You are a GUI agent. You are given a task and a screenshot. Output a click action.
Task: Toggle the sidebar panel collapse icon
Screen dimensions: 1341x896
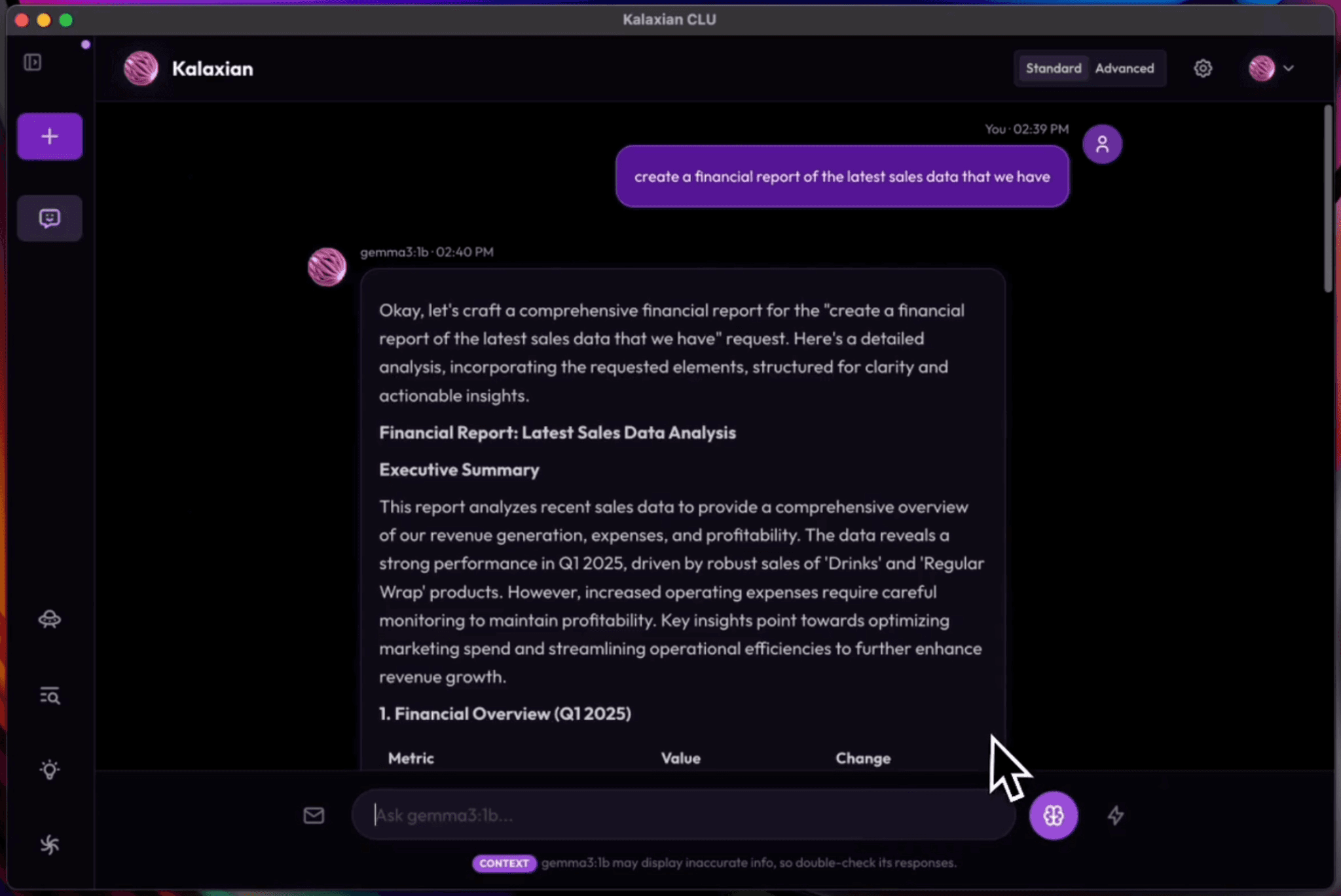[33, 62]
